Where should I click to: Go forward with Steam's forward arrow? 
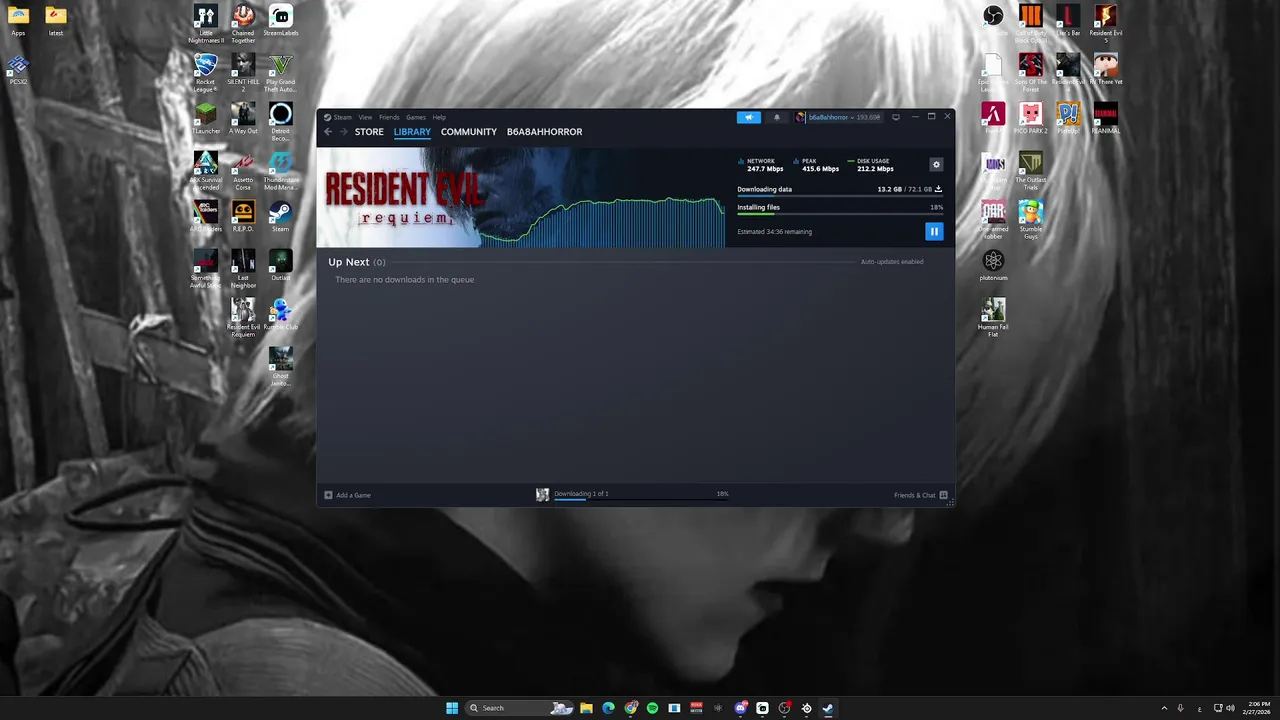(343, 132)
